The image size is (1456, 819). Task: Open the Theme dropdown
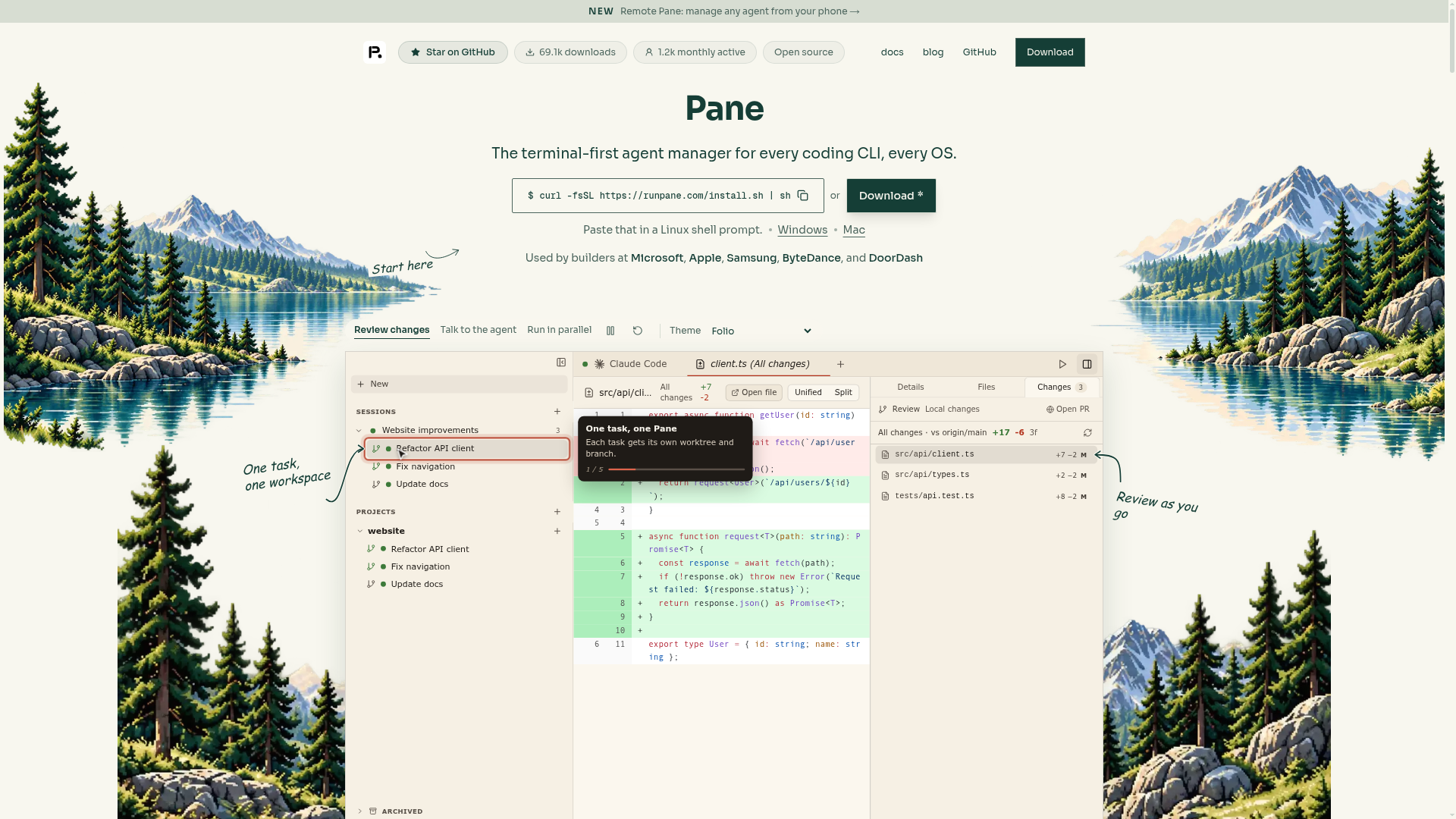(761, 331)
